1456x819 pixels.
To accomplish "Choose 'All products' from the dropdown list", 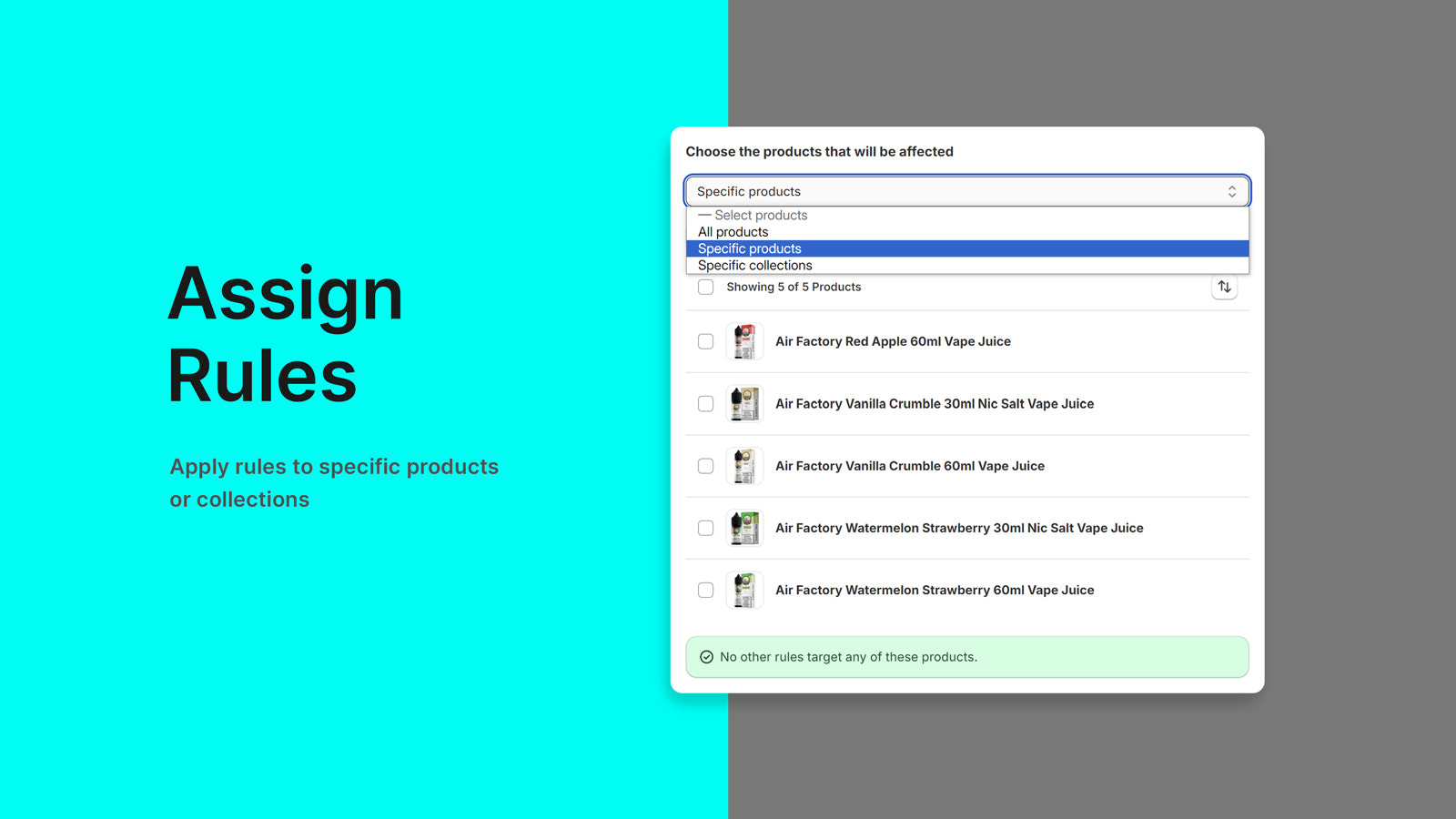I will [x=967, y=232].
